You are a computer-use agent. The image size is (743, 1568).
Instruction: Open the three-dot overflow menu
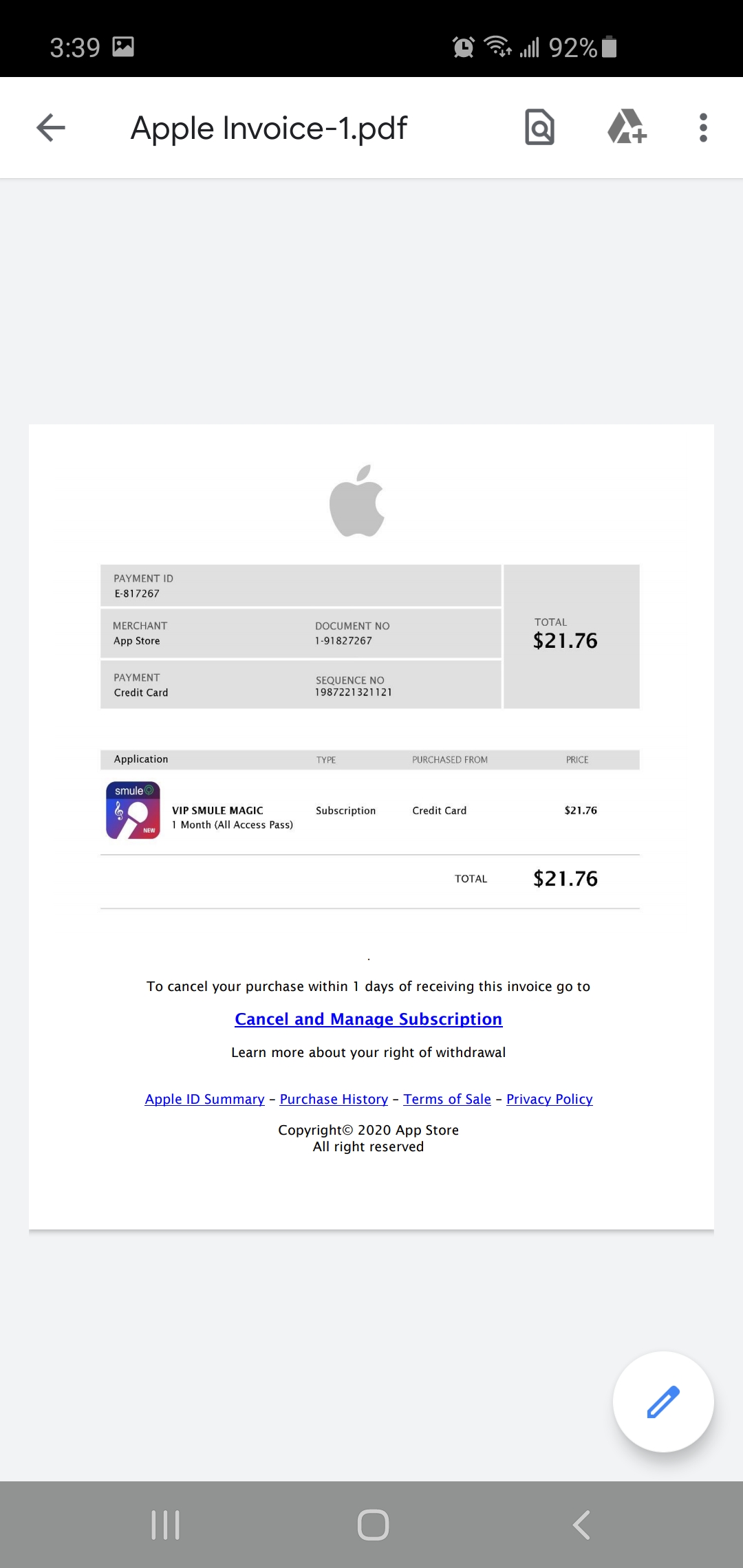click(703, 127)
